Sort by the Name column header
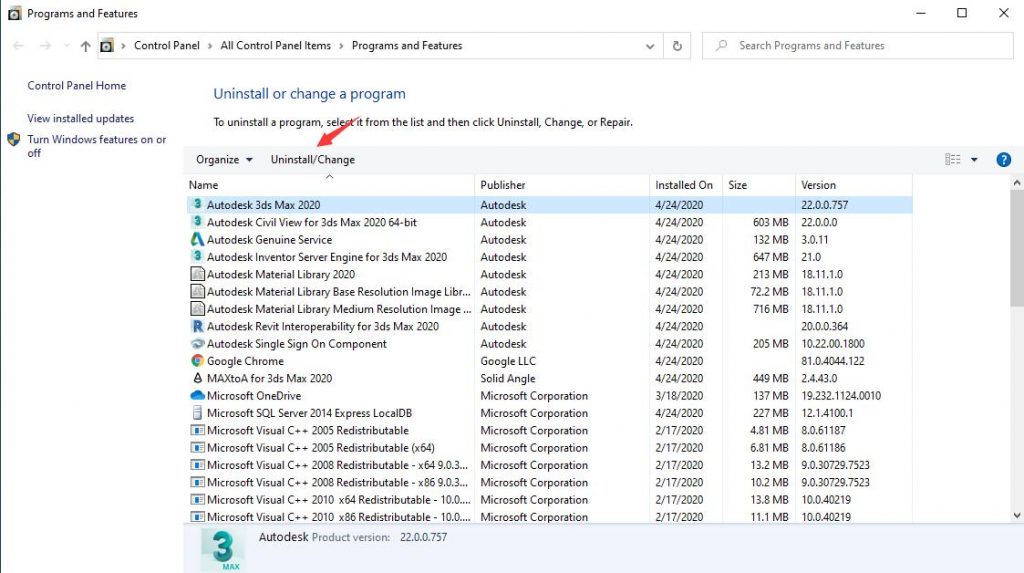 click(x=329, y=185)
